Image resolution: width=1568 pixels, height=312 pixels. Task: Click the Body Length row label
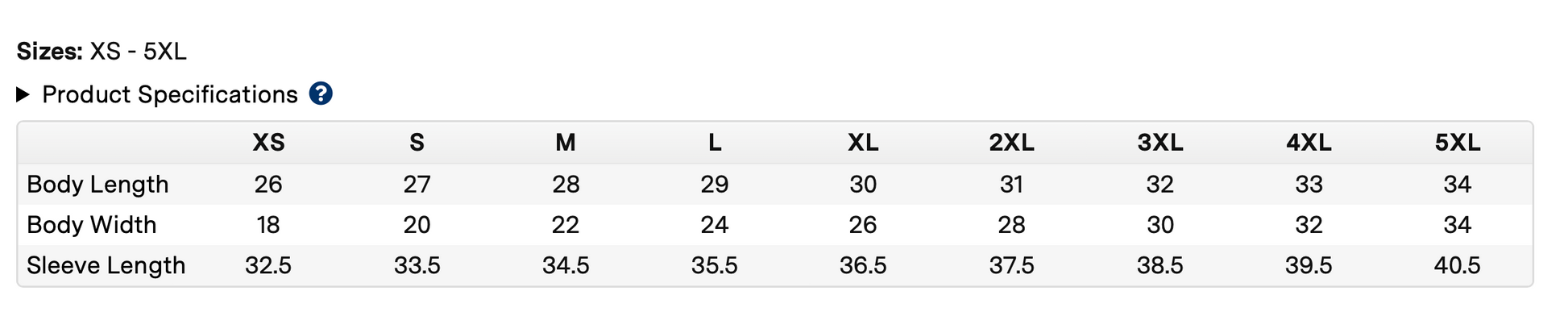point(97,185)
